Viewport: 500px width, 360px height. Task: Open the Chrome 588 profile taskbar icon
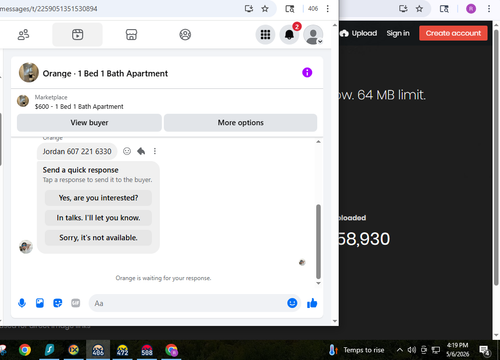click(147, 350)
